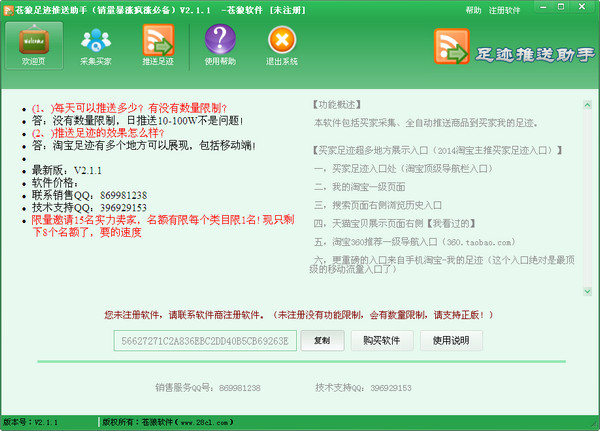Click the red unregistered software notice

(299, 315)
